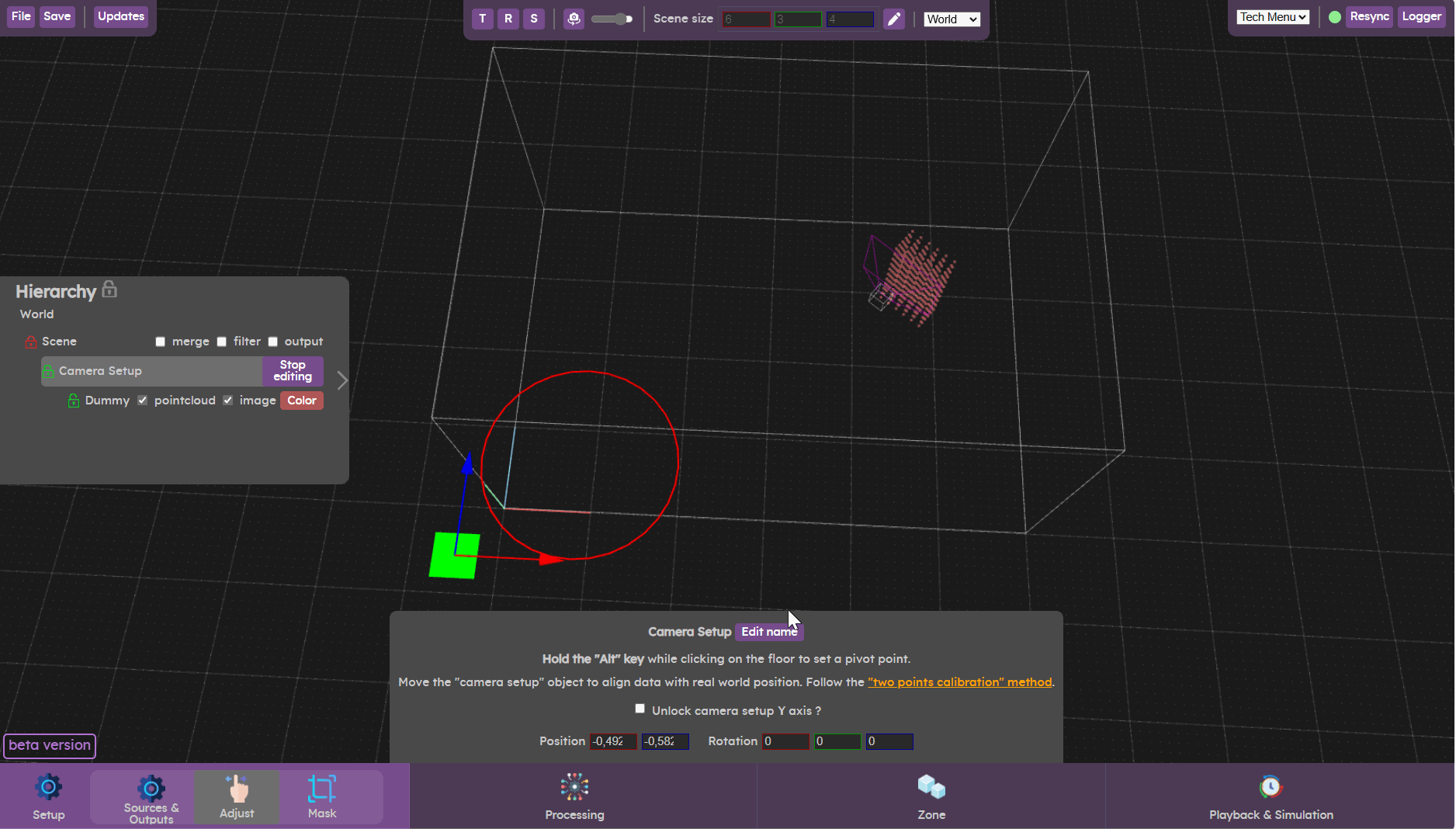
Task: Enable the Scene filter checkbox
Action: pyautogui.click(x=222, y=342)
